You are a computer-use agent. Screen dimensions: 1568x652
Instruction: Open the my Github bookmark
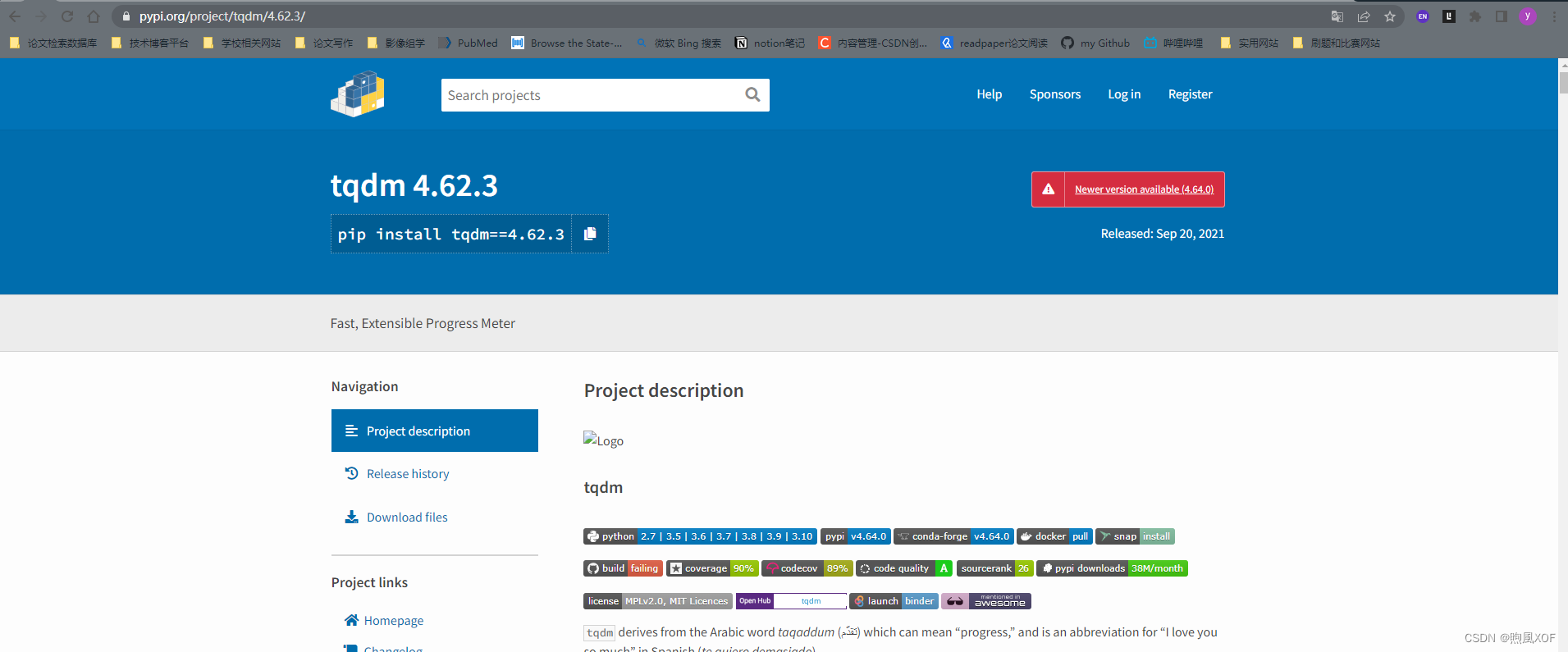(1095, 43)
